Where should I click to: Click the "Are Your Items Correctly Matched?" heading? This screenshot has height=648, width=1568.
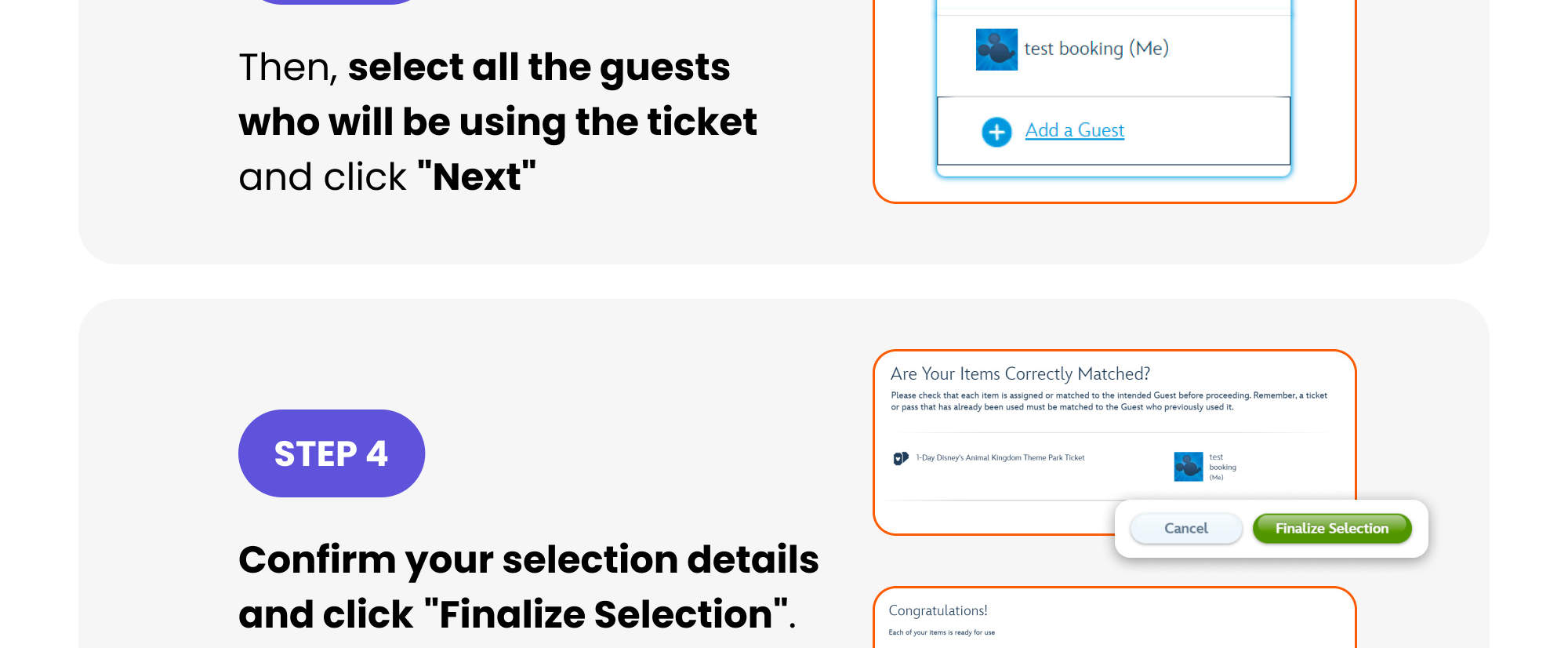tap(1020, 374)
